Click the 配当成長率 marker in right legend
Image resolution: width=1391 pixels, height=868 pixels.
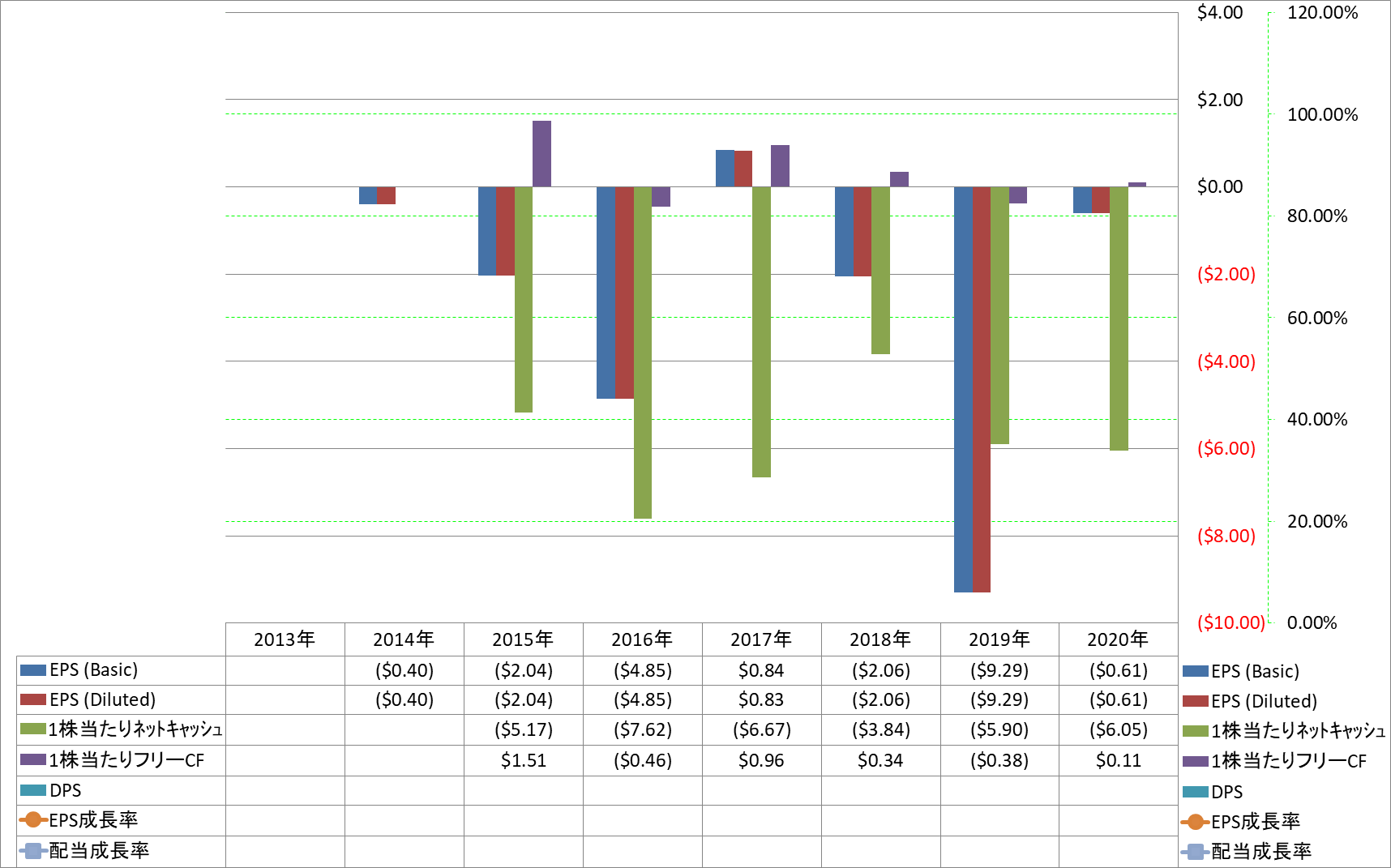click(x=1196, y=852)
